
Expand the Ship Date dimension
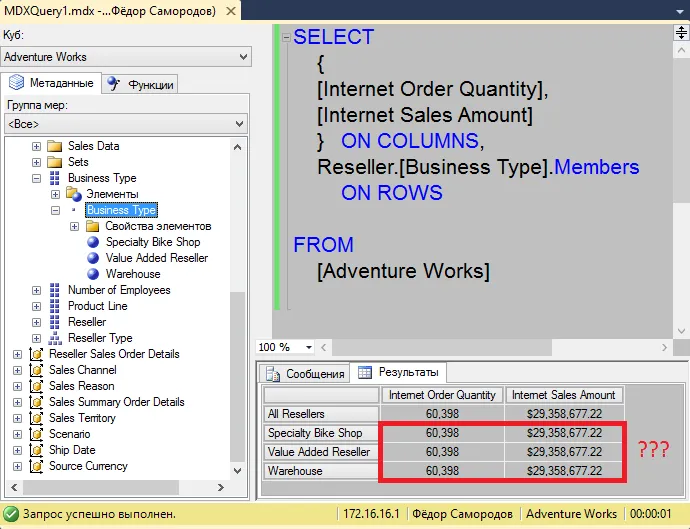[18, 450]
